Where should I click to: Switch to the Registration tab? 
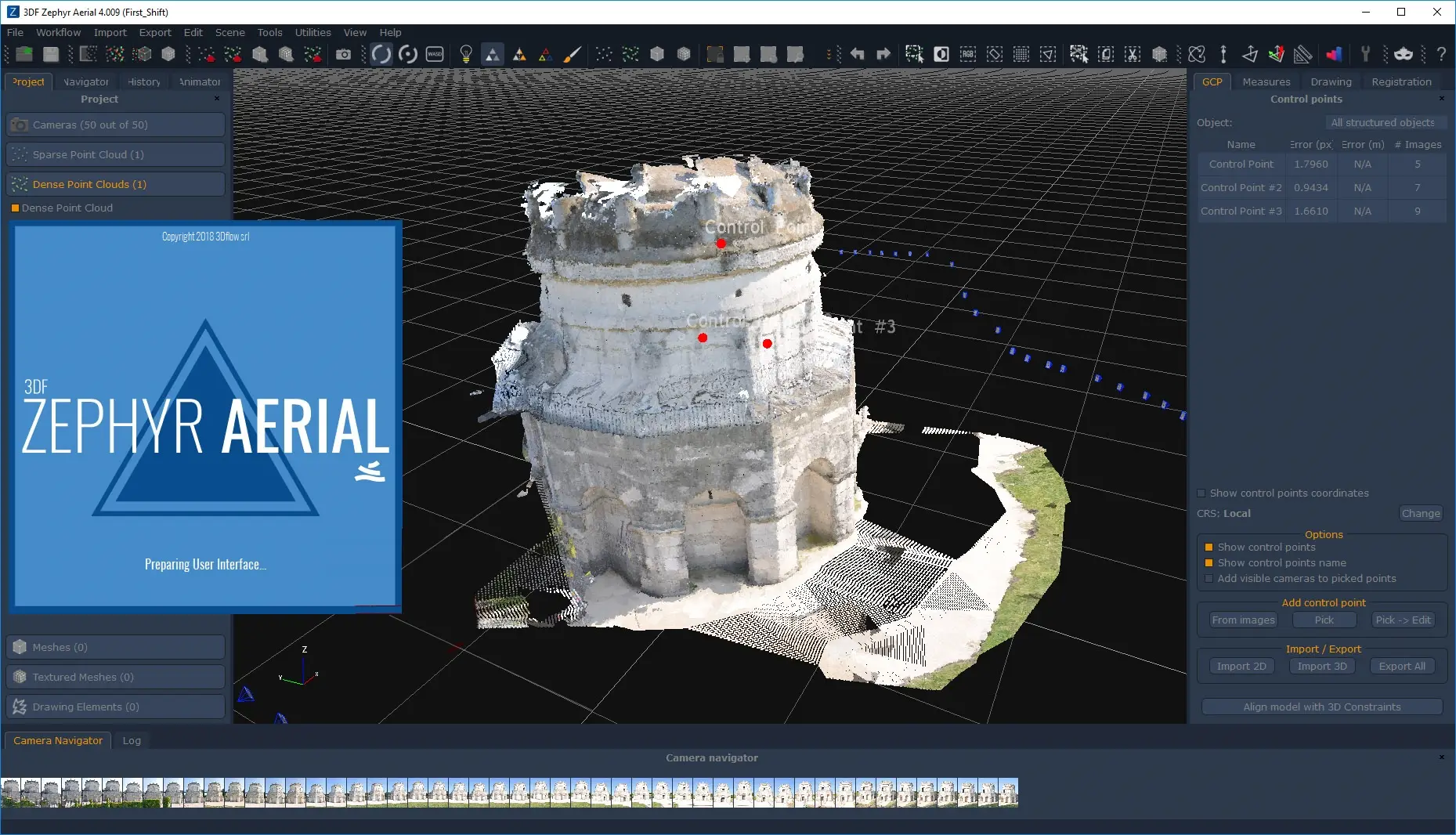coord(1401,81)
